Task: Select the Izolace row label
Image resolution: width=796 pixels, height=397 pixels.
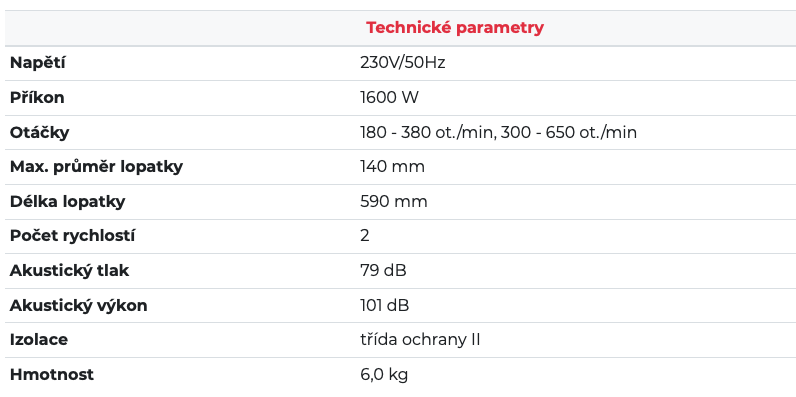Action: [39, 340]
